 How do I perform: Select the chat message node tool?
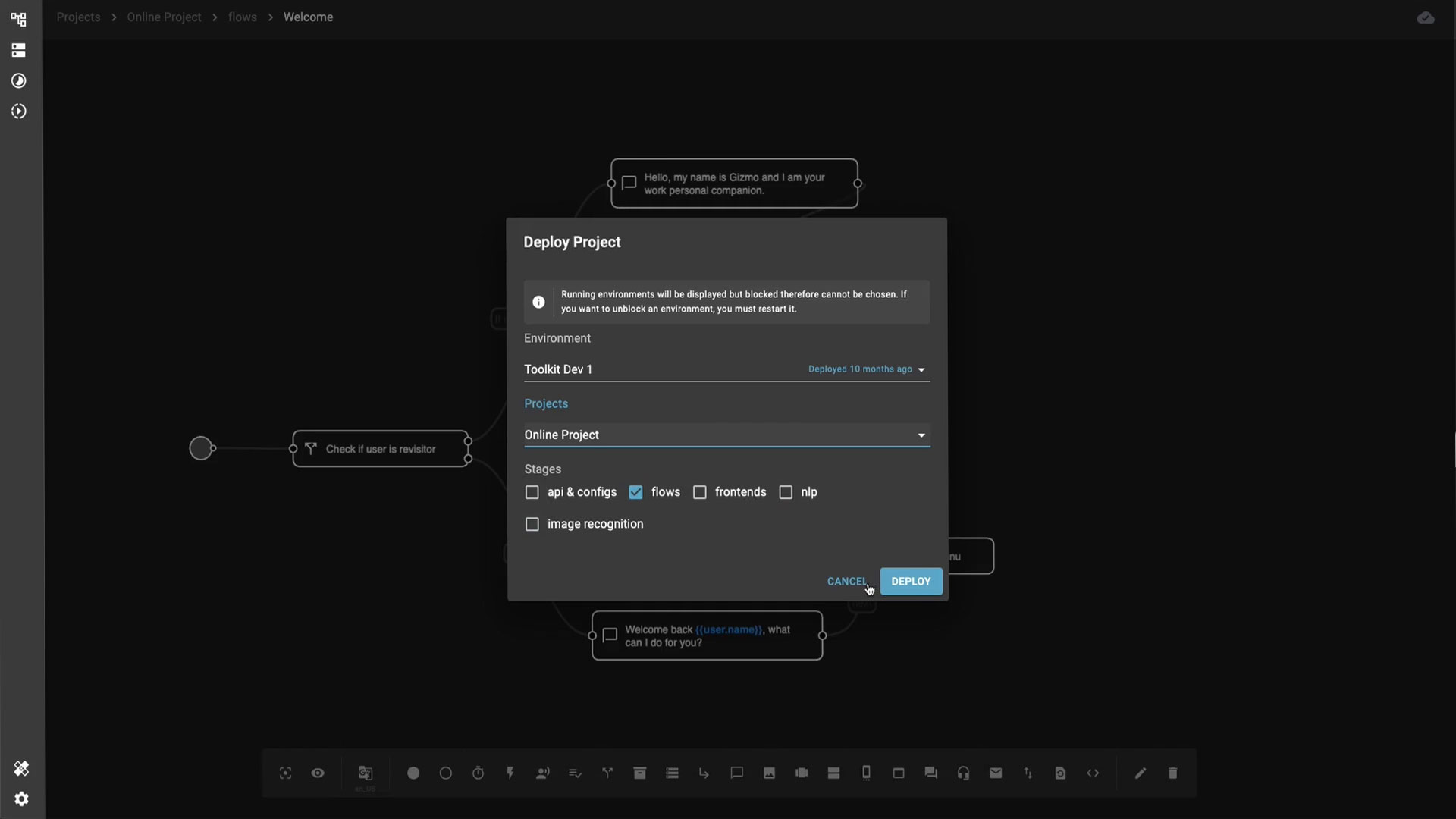point(736,773)
